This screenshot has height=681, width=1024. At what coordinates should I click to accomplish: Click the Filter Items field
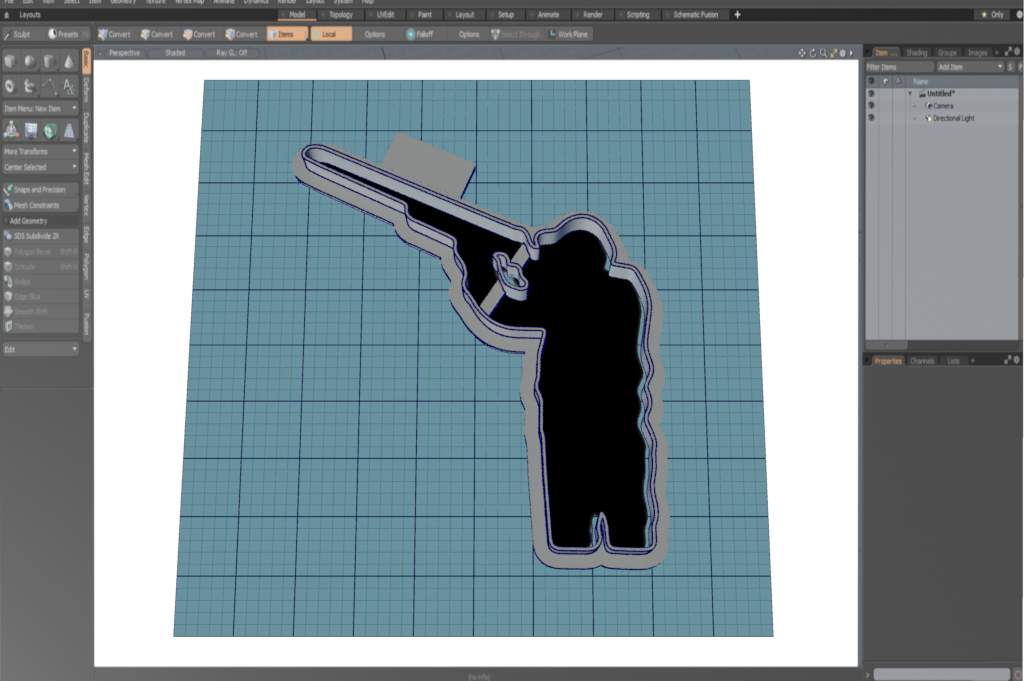click(900, 67)
